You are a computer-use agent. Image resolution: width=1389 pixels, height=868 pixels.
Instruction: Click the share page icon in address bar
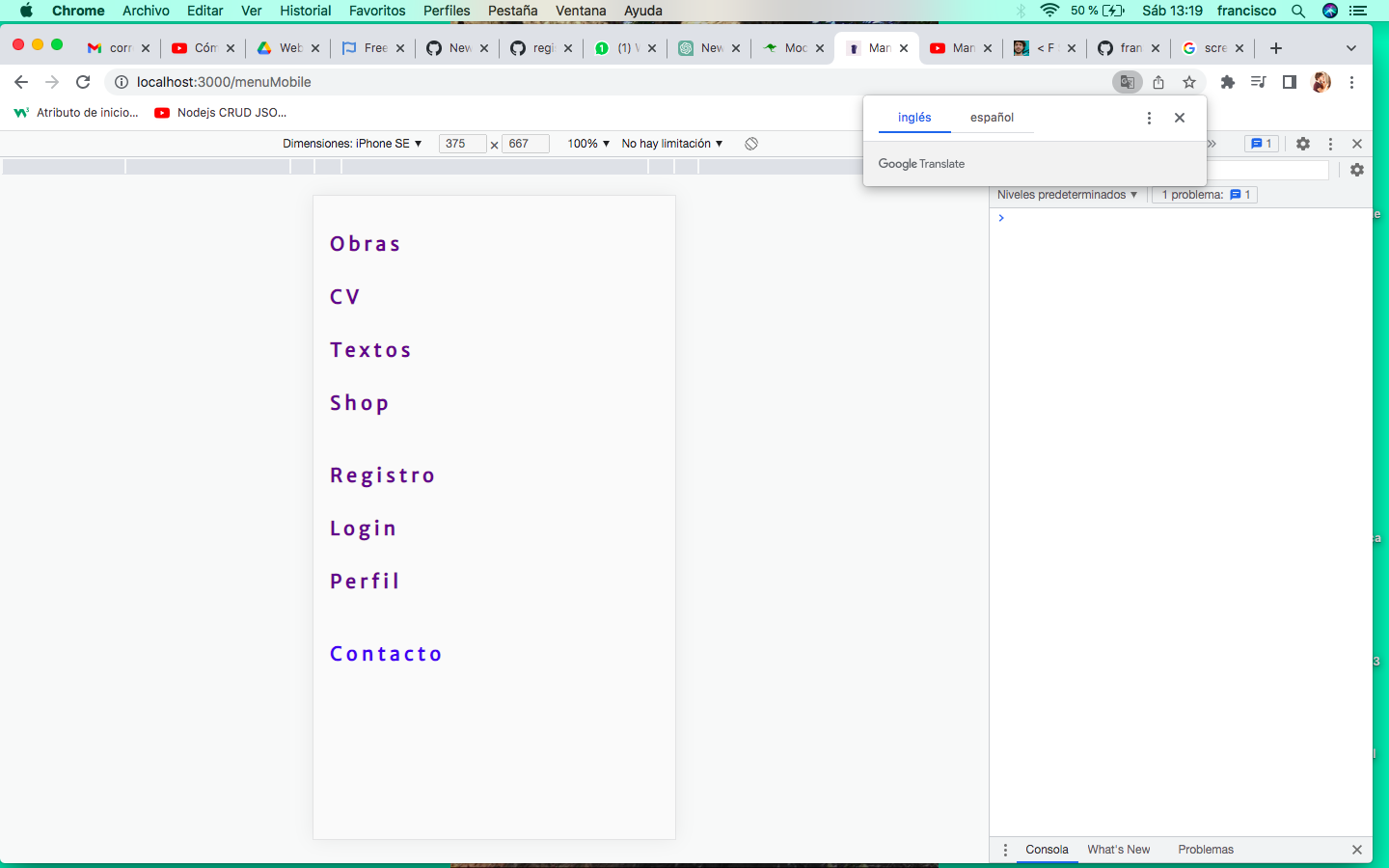(1158, 82)
